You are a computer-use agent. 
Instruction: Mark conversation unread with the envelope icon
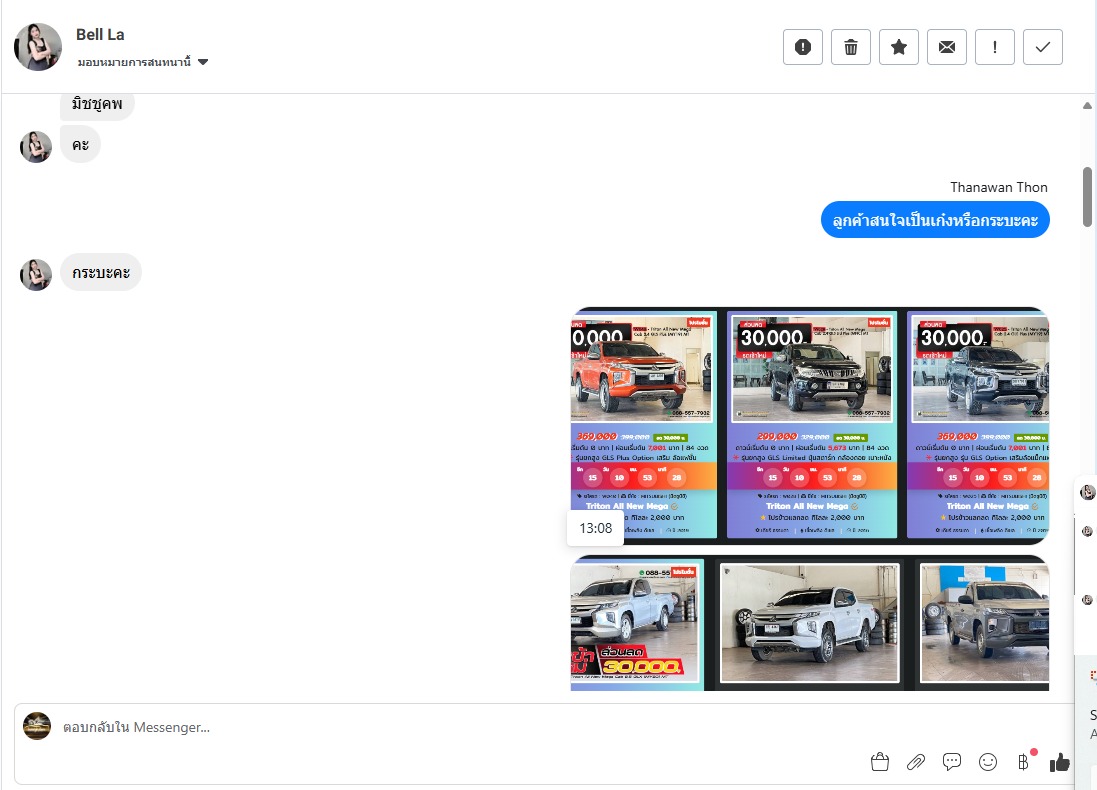(x=947, y=47)
